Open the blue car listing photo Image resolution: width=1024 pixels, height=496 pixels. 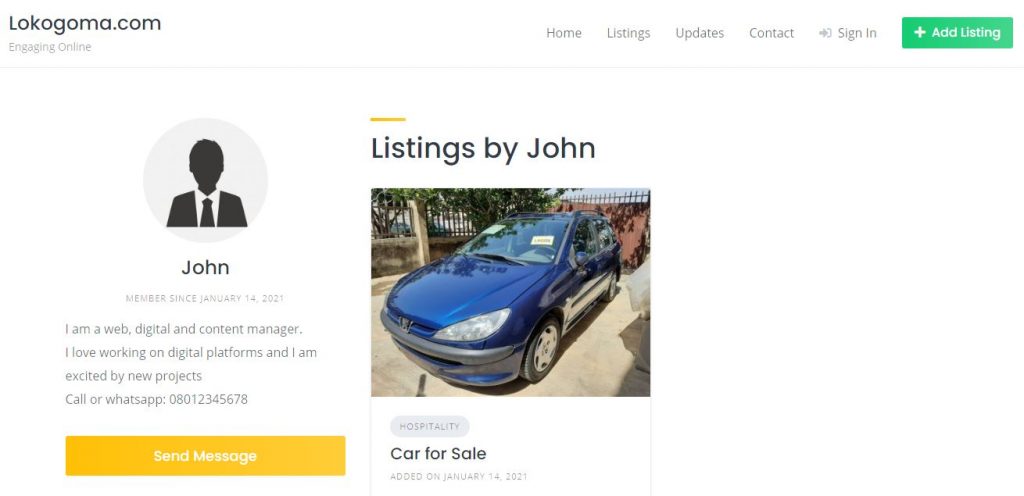click(x=511, y=292)
